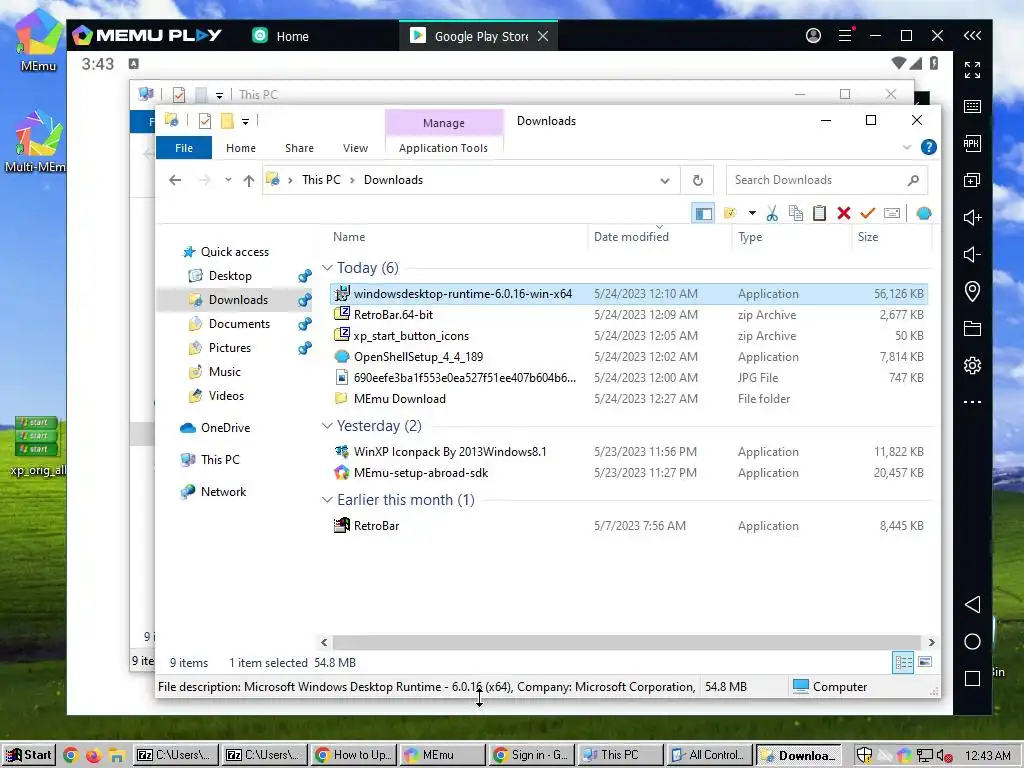The width and height of the screenshot is (1024, 768).
Task: Select Documents in navigation pane
Action: 239,324
